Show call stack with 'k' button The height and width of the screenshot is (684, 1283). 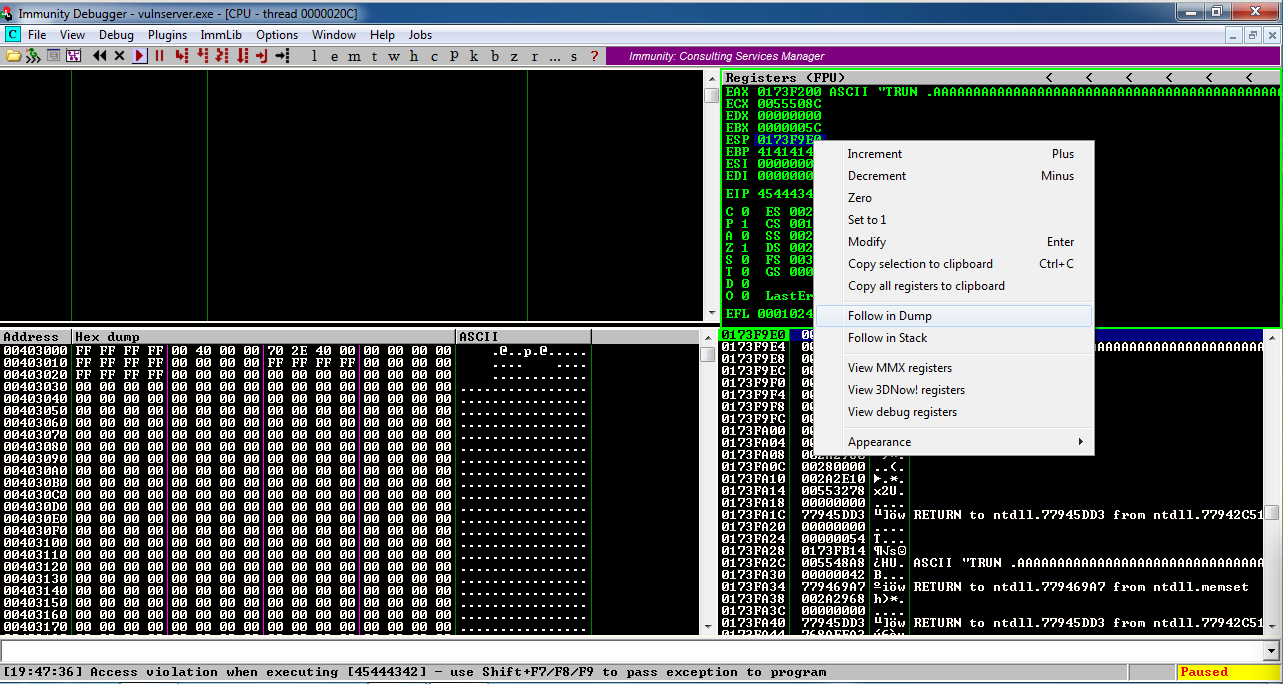[474, 56]
